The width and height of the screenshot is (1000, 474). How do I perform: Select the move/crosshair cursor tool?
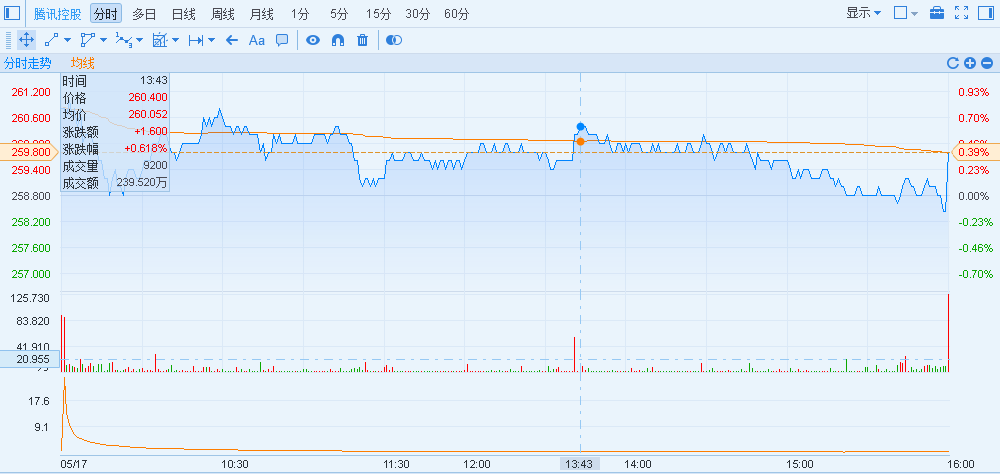tap(26, 40)
